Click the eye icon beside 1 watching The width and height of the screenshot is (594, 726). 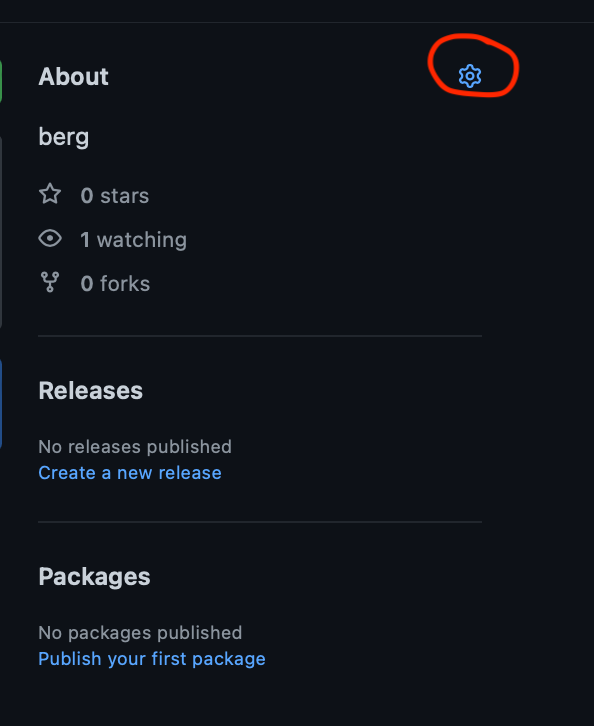[50, 239]
